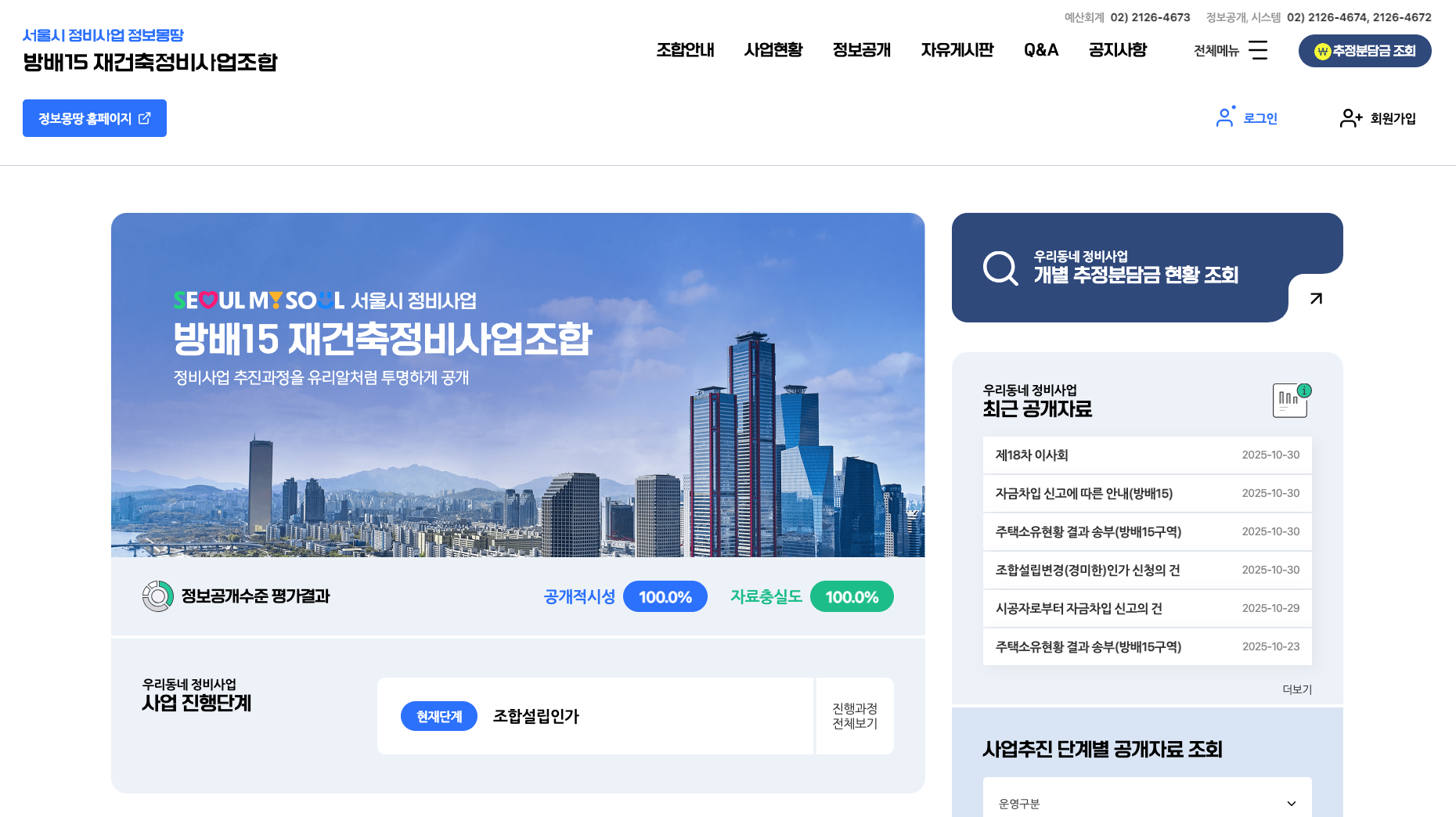Click the won coin icon in 추정분담금 조회
The height and width of the screenshot is (817, 1456).
(1323, 51)
